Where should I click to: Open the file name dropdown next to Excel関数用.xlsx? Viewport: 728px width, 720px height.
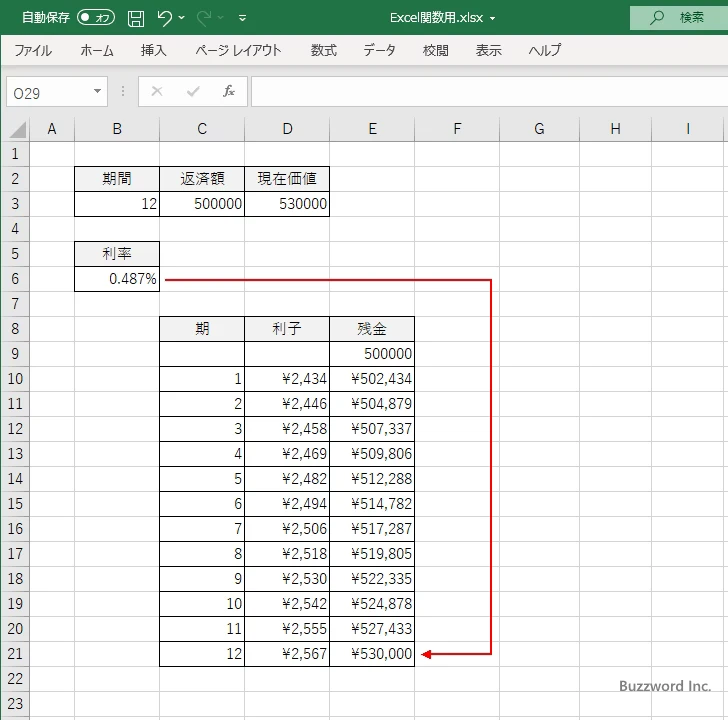[492, 18]
